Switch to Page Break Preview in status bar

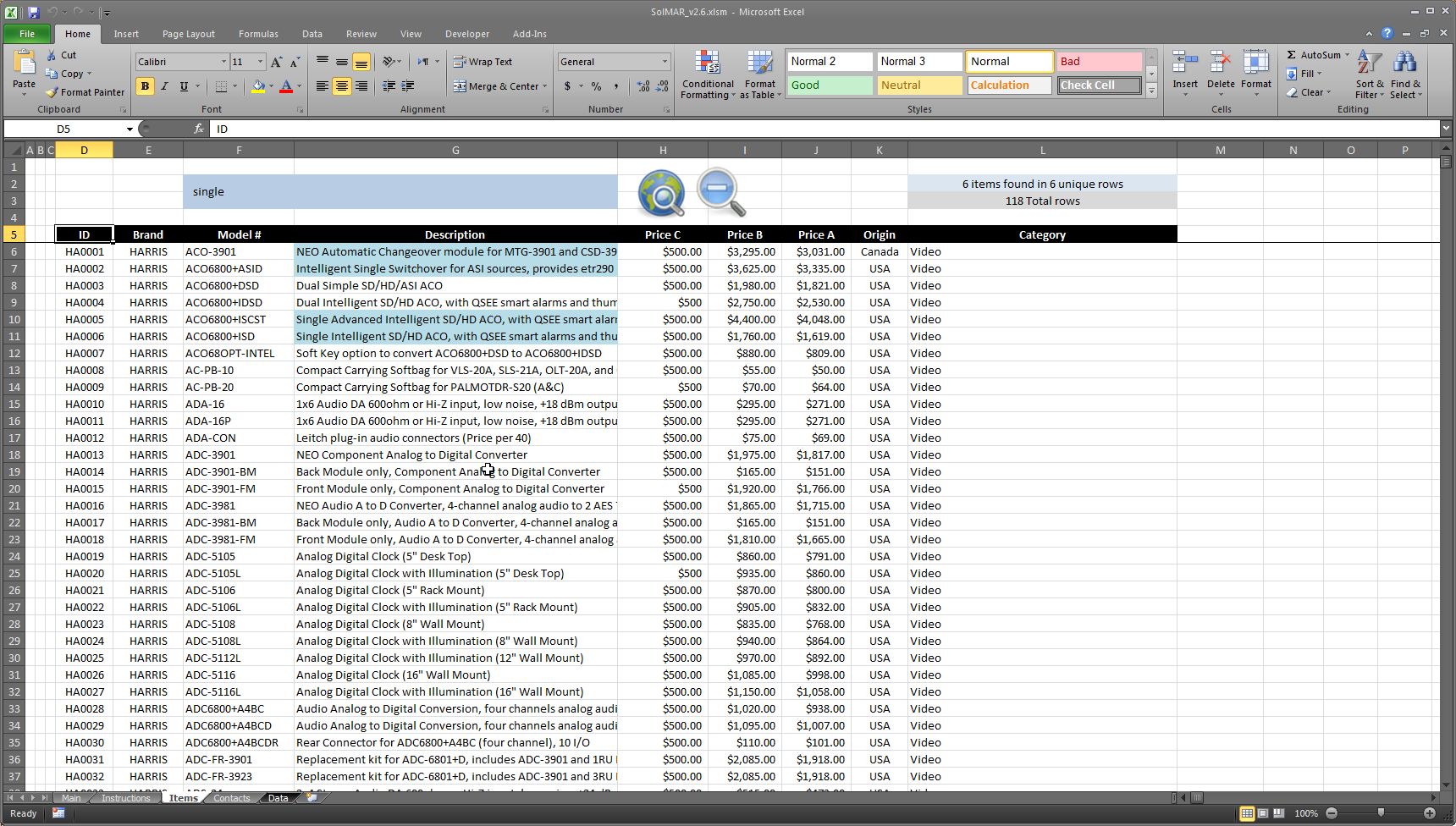tap(1278, 813)
